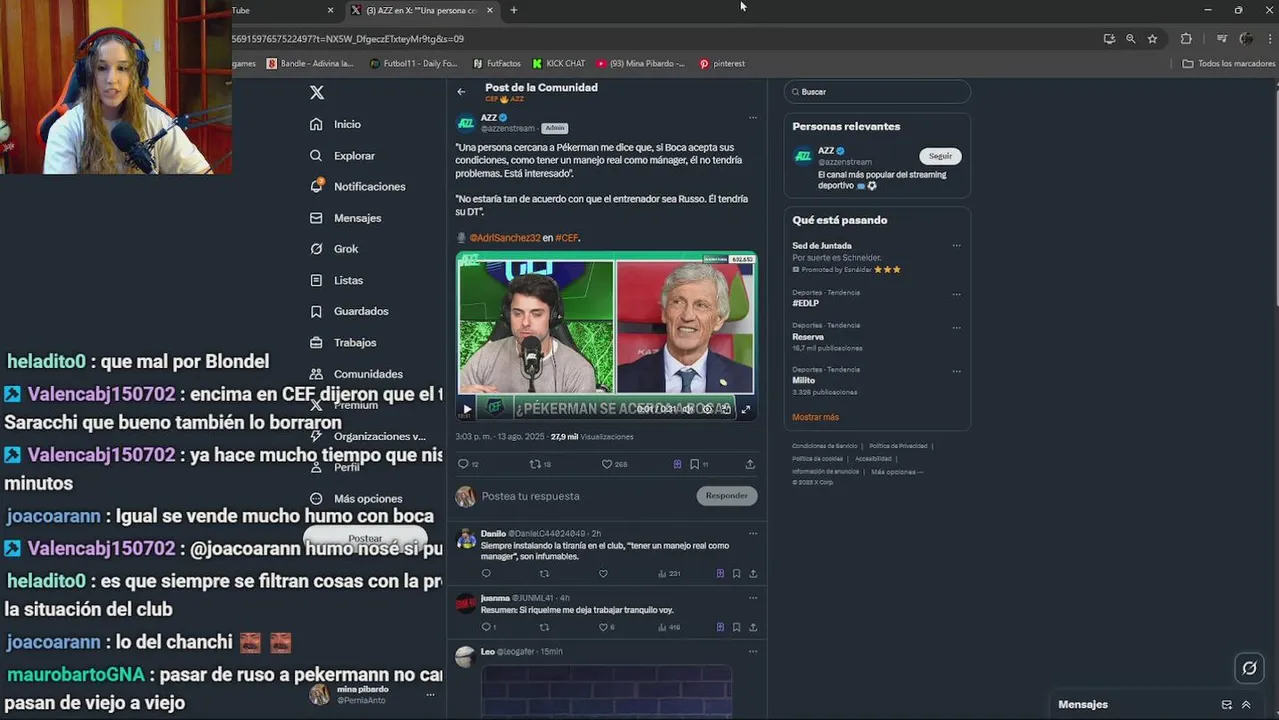Open a new browser tab
The height and width of the screenshot is (720, 1279).
(x=513, y=10)
